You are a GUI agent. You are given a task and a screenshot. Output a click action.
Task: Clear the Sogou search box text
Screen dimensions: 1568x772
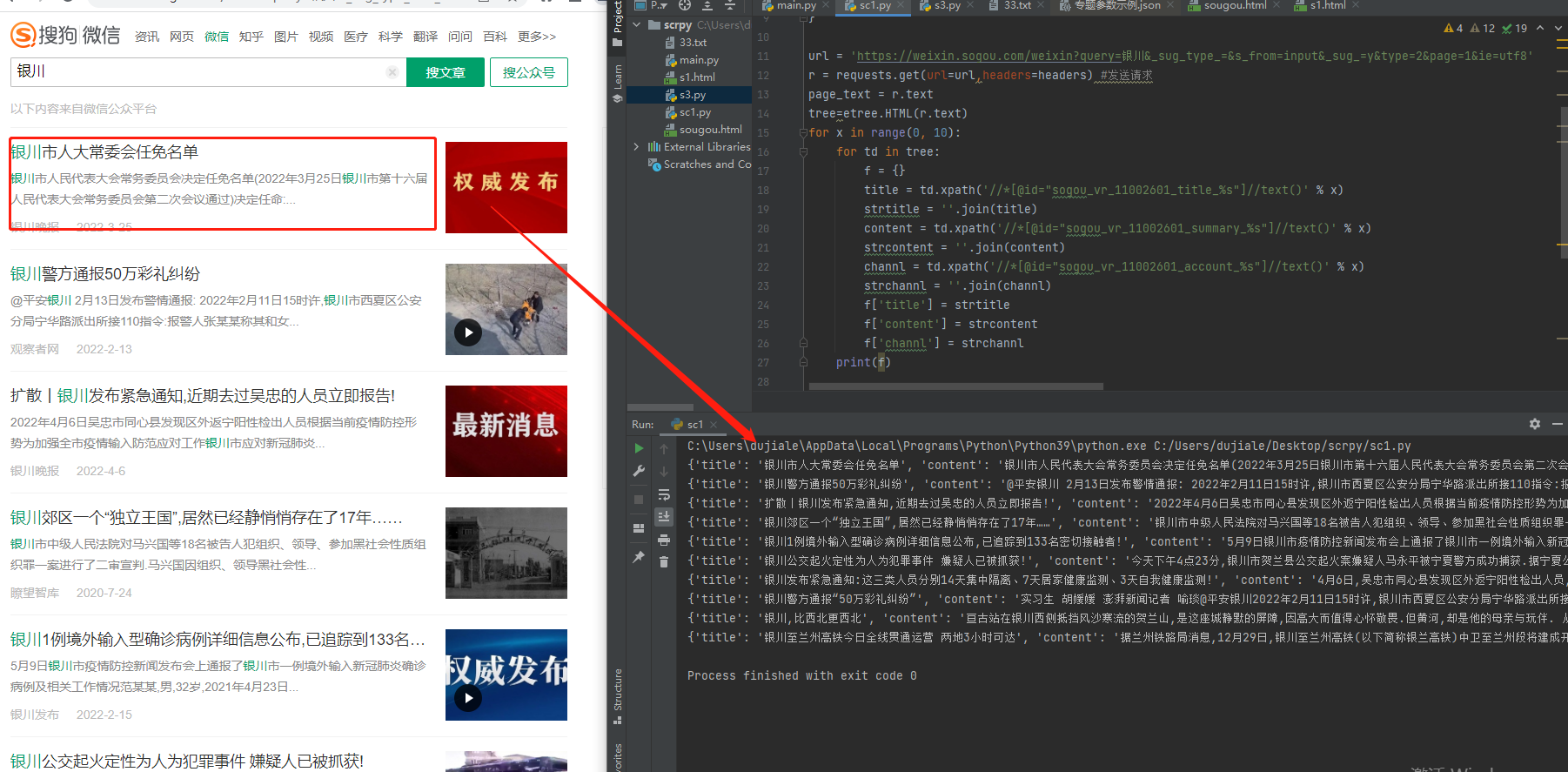[x=392, y=72]
